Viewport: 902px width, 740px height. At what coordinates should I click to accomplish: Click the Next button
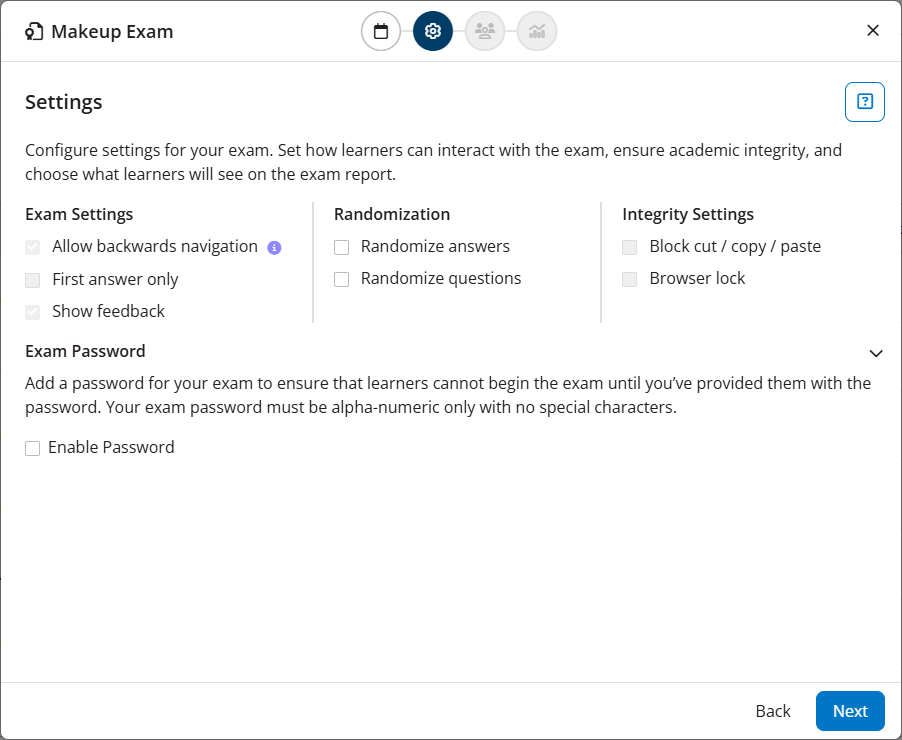coord(849,711)
